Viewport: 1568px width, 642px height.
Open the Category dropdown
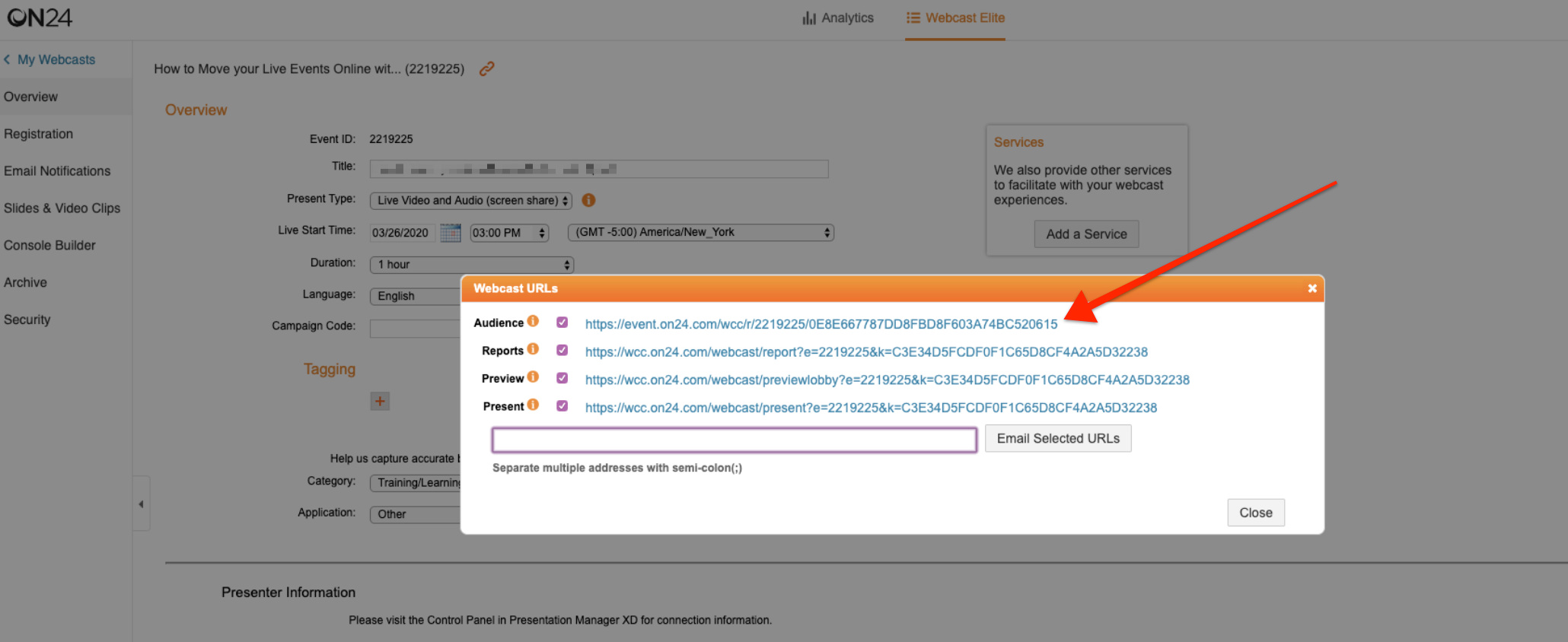(x=415, y=483)
